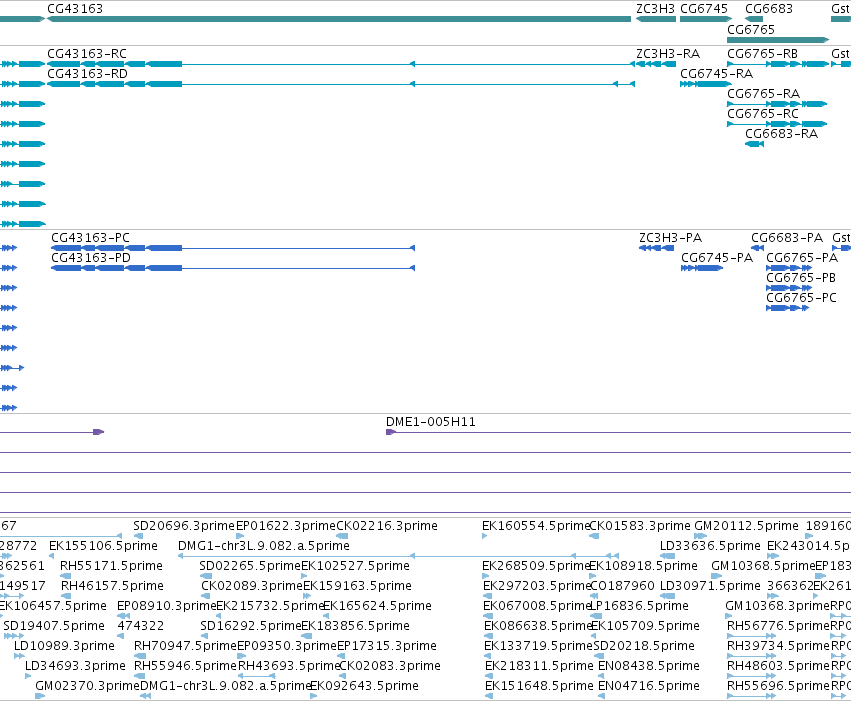Screen dimensions: 851x701
Task: Open EST EK108918.5prime
Action: click(x=644, y=566)
